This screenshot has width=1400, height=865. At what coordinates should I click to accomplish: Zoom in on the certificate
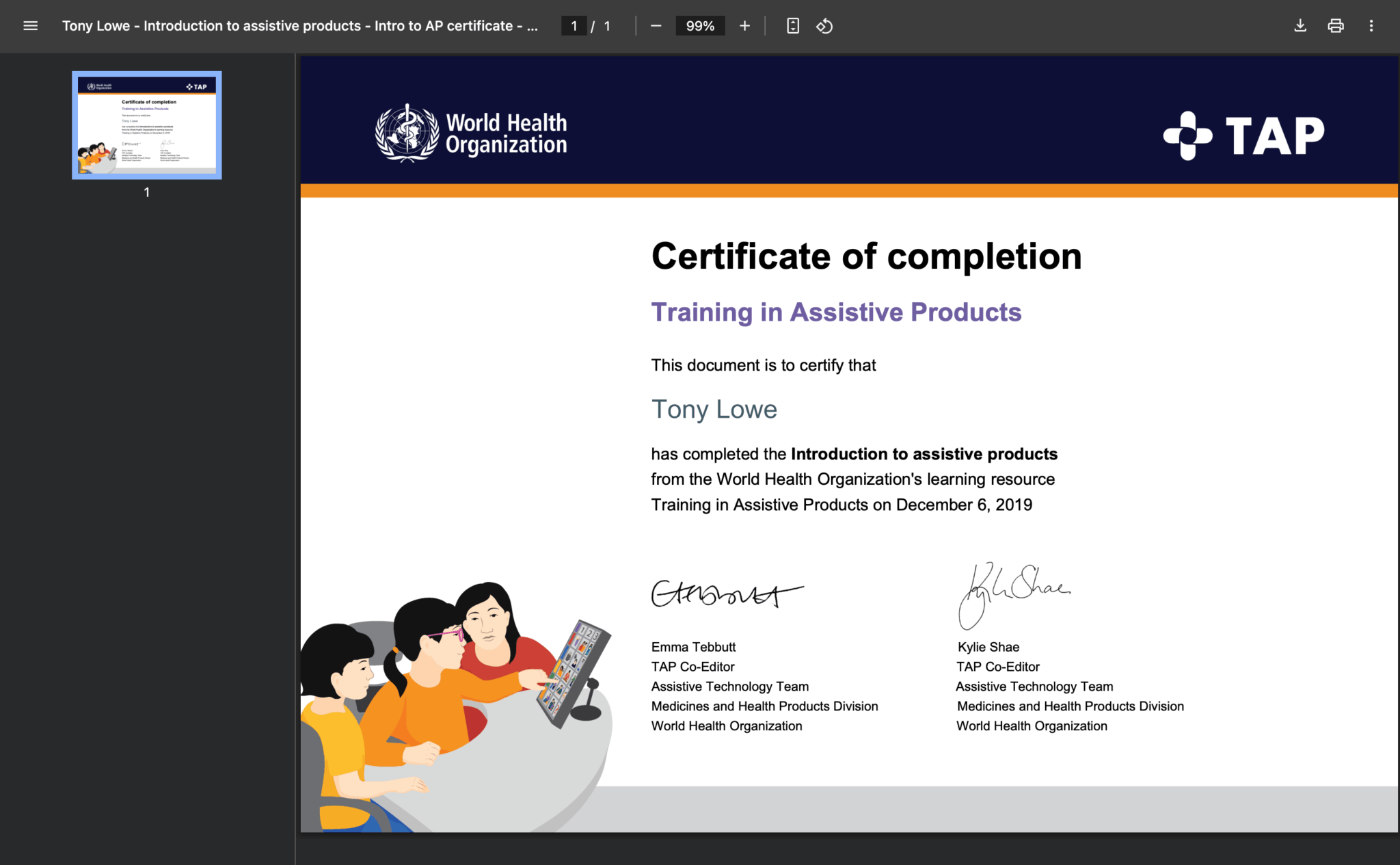click(x=744, y=26)
